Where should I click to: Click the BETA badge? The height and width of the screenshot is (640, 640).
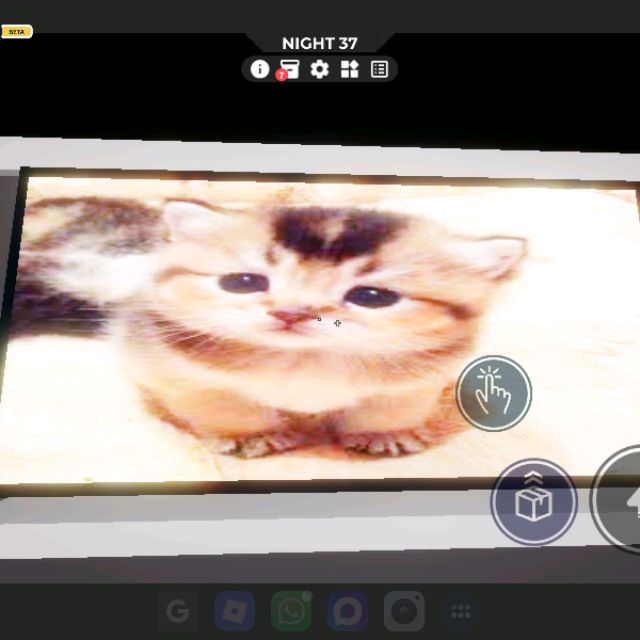point(17,31)
